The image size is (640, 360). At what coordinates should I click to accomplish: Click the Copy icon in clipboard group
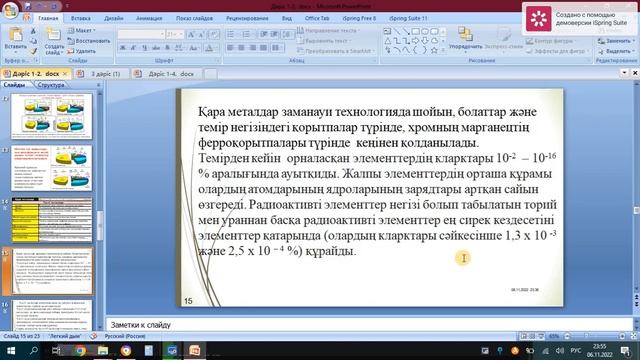(33, 41)
